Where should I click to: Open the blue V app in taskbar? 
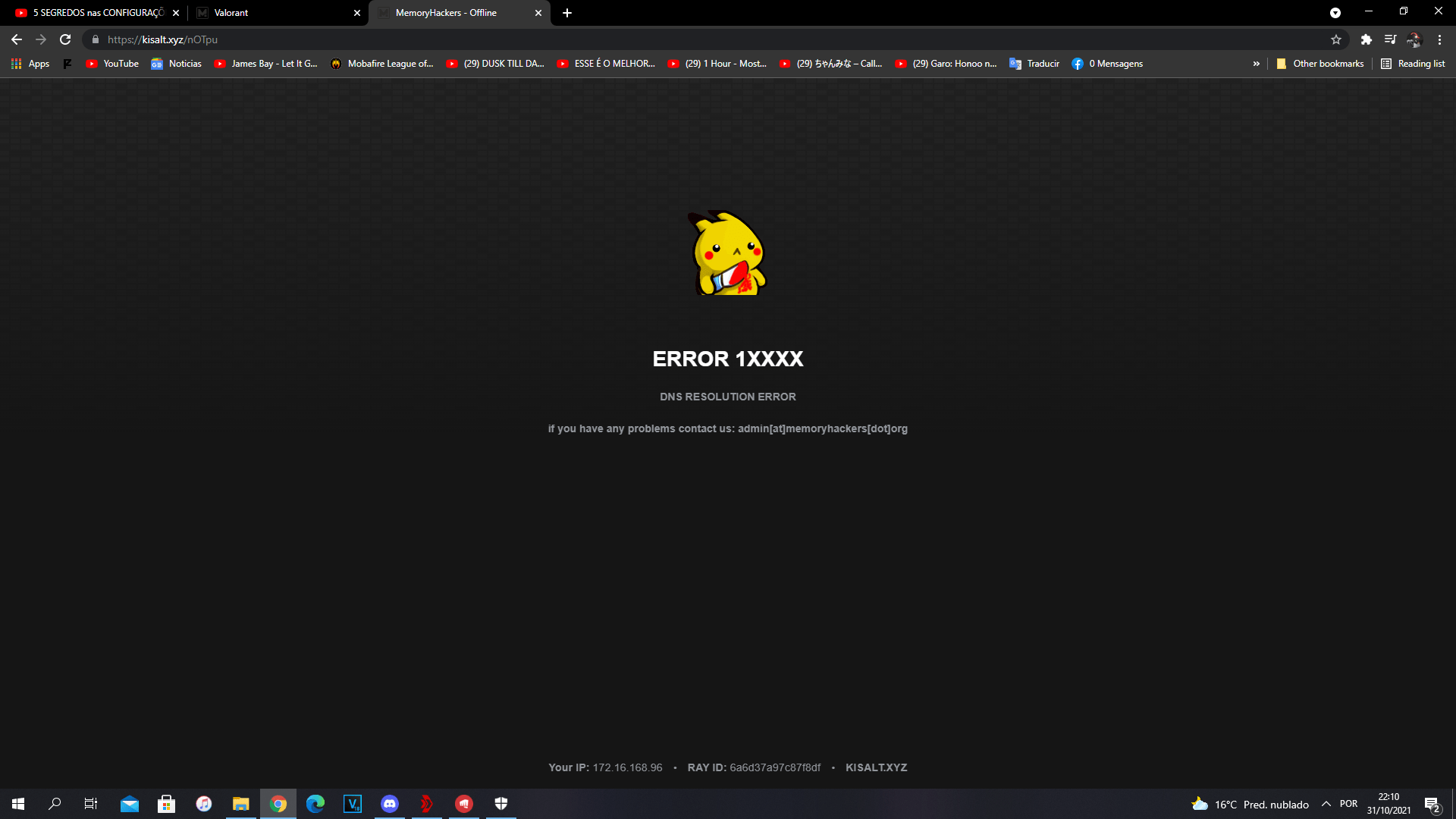(x=353, y=804)
